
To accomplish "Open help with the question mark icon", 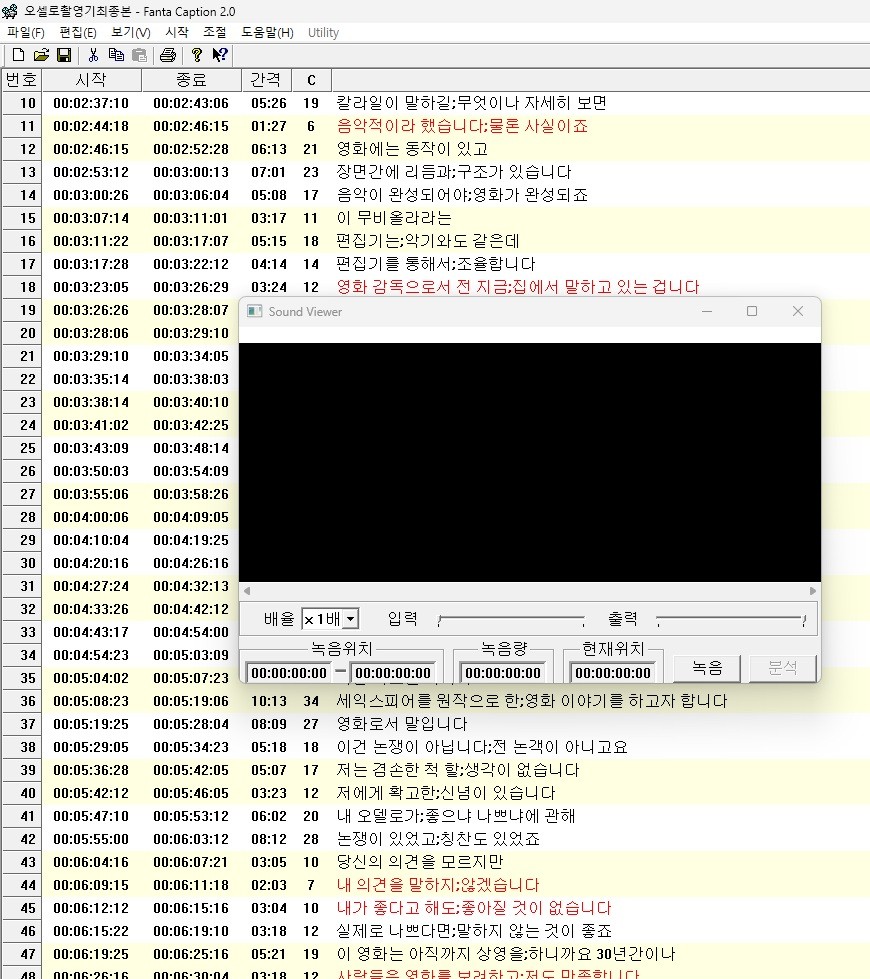I will (197, 55).
